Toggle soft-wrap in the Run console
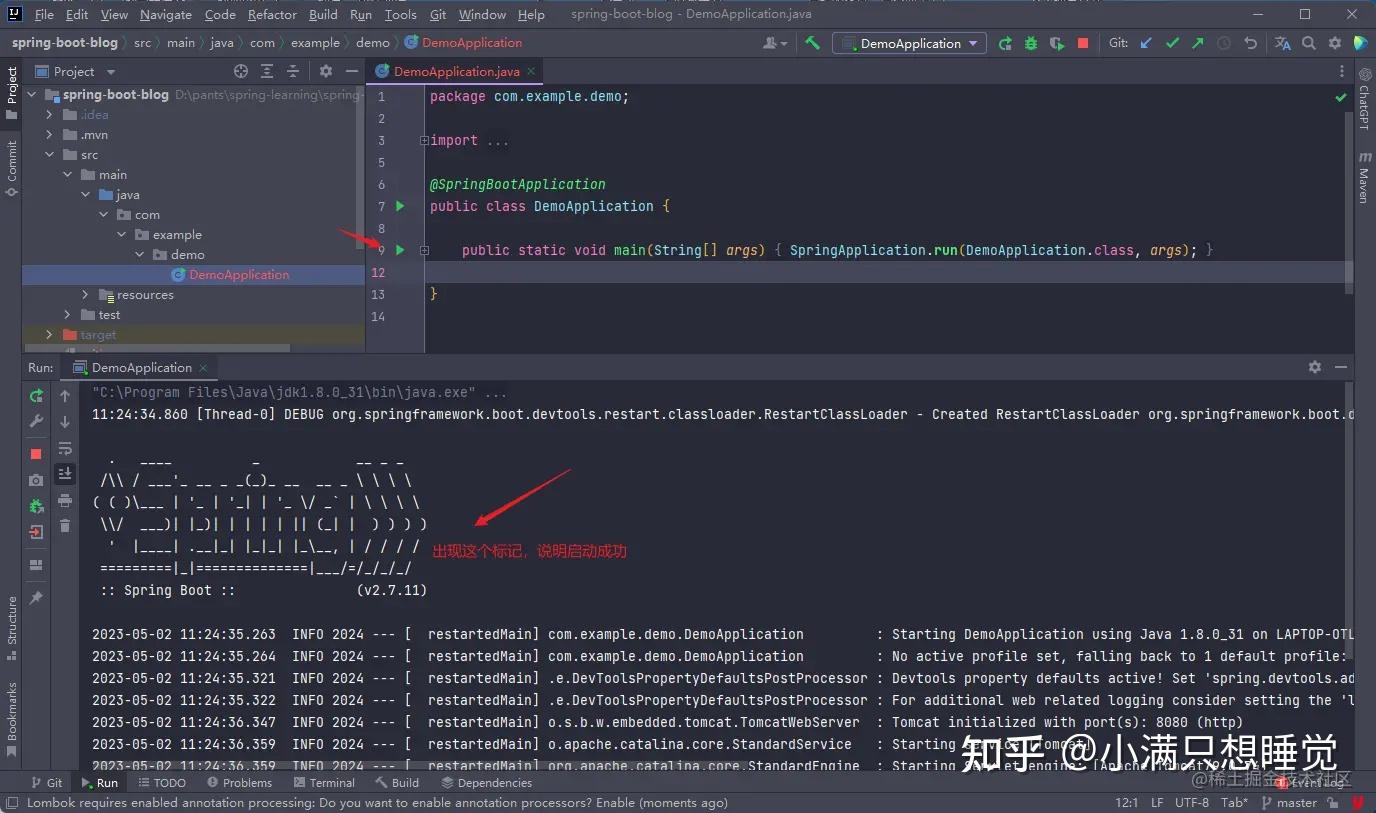The image size is (1376, 813). click(65, 448)
